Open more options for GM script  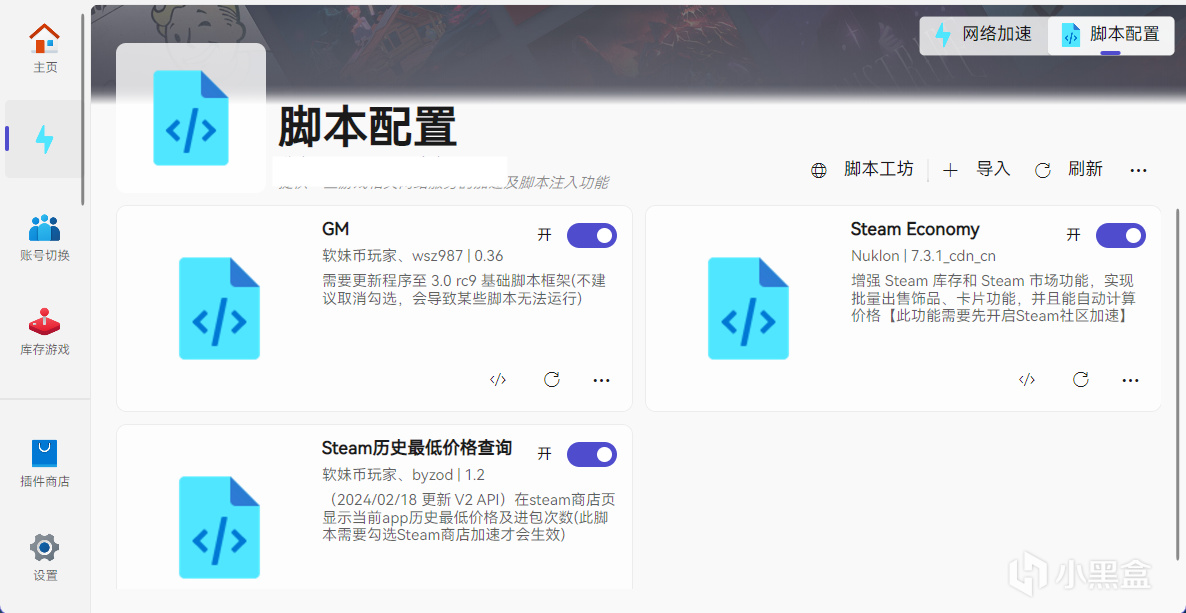tap(601, 380)
